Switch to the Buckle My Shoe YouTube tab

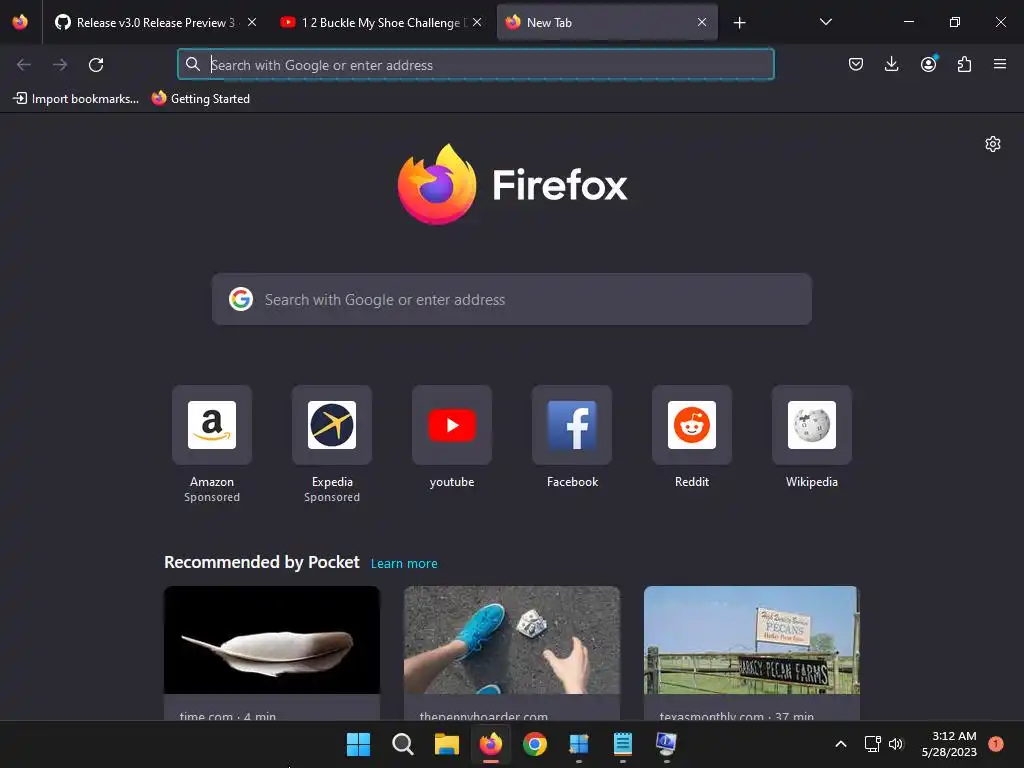click(372, 23)
